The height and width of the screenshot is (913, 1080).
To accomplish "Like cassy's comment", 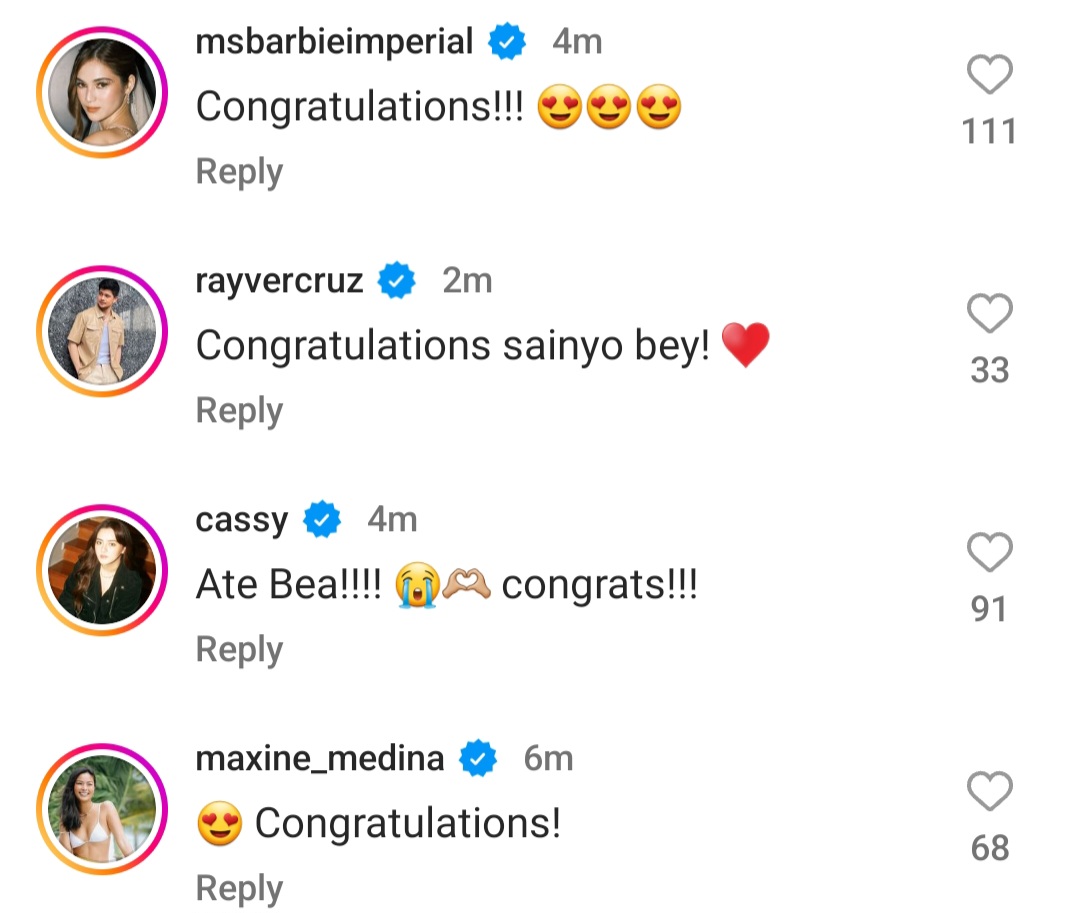I will 990,552.
